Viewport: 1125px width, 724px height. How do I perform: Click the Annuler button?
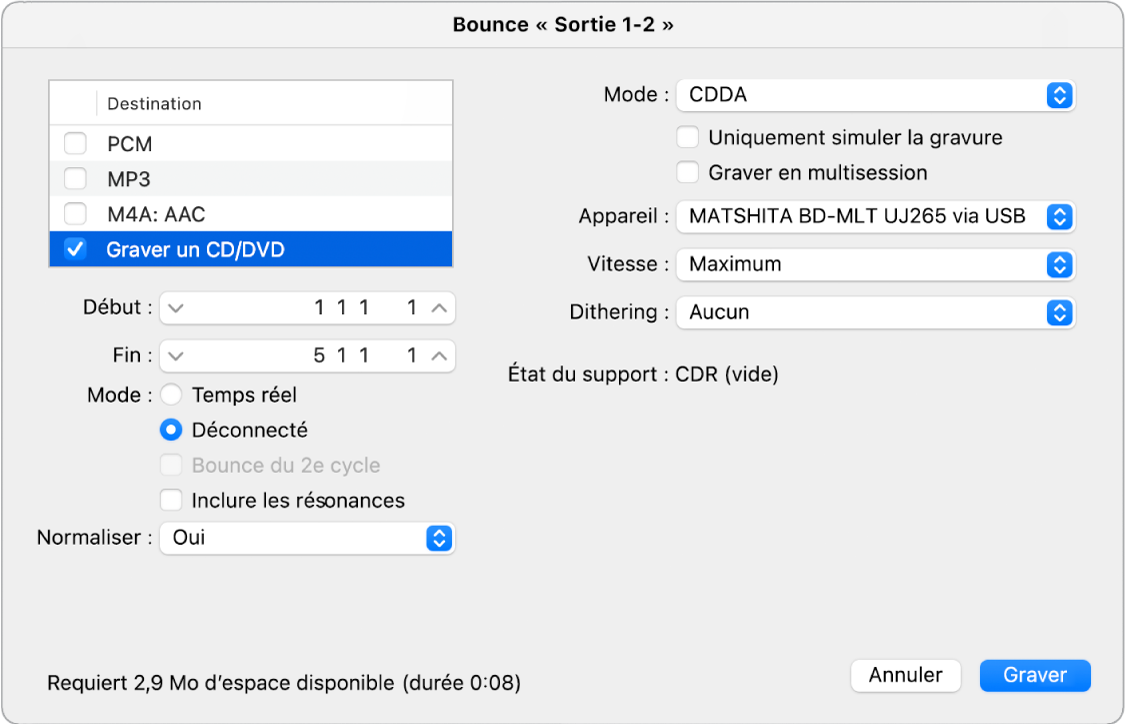click(905, 675)
